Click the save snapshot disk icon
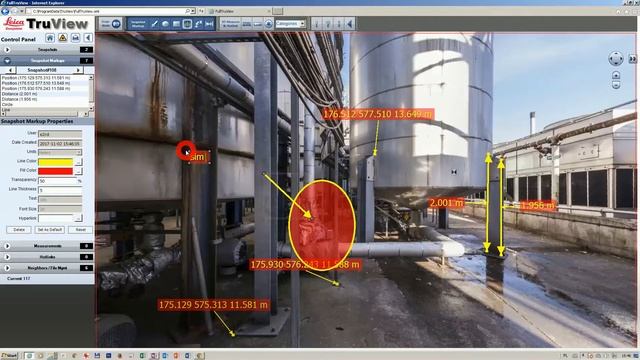This screenshot has width=640, height=360. (76, 38)
